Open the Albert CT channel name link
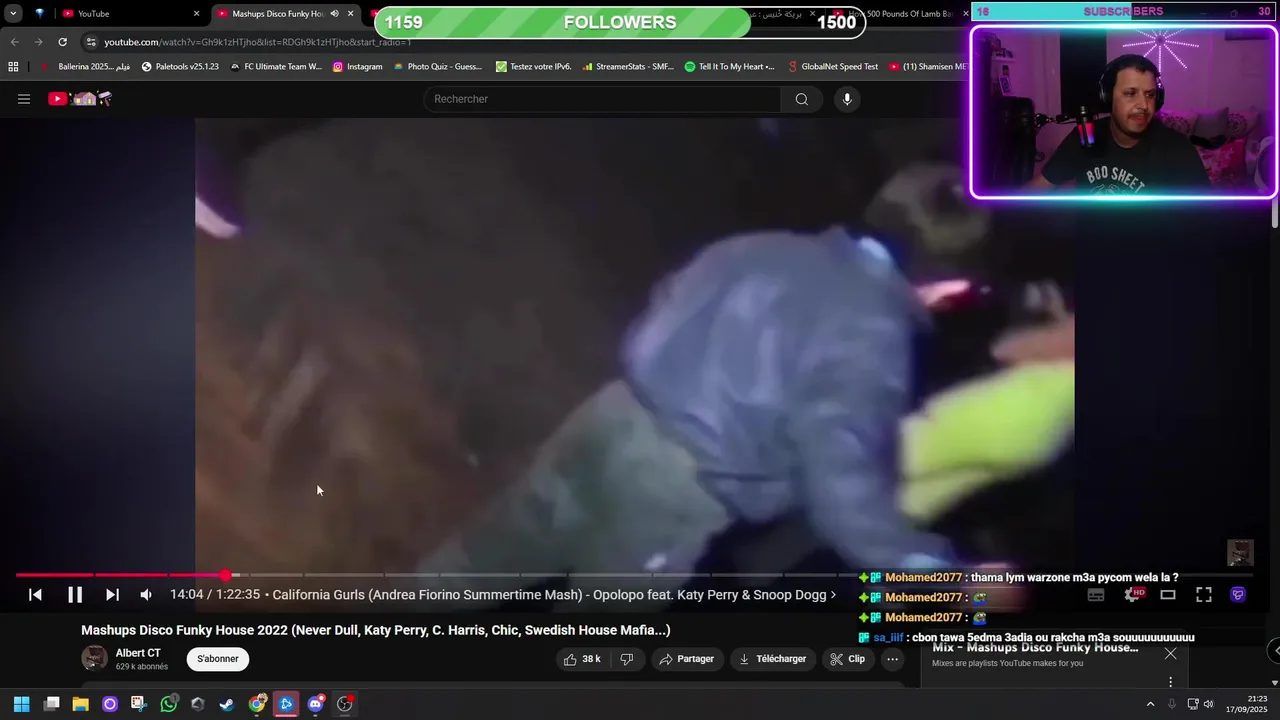This screenshot has height=720, width=1280. [x=138, y=653]
